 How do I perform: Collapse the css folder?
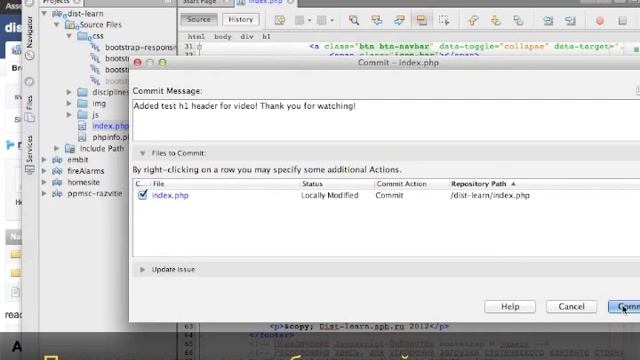[69, 36]
